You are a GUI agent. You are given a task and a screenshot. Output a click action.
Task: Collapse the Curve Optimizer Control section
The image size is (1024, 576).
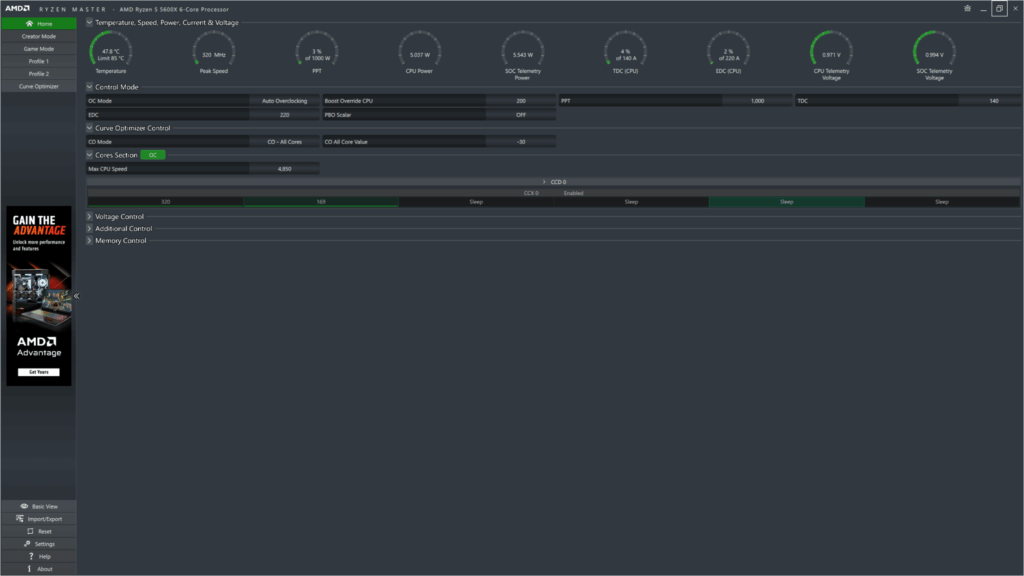pyautogui.click(x=89, y=128)
